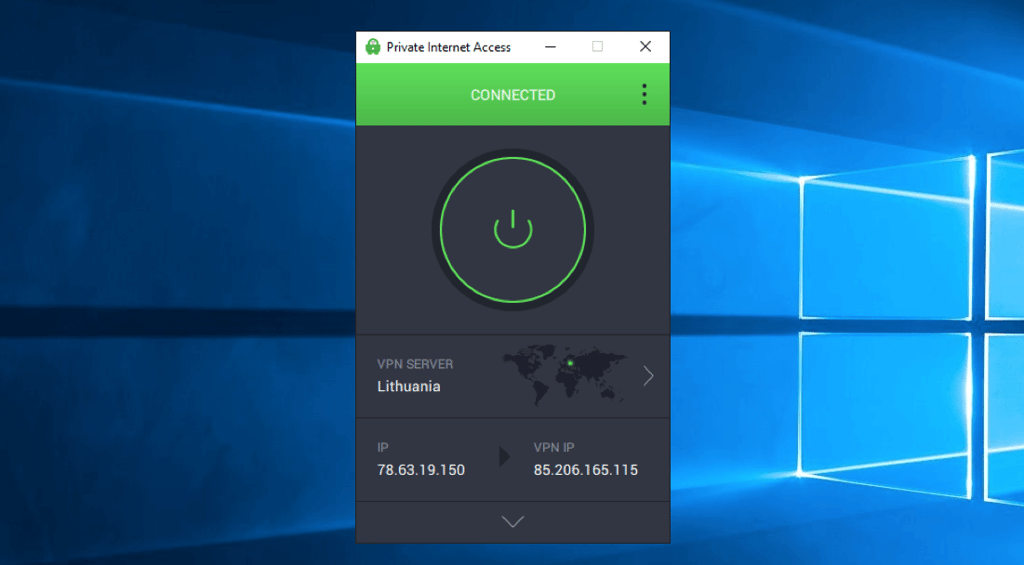The image size is (1024, 565).
Task: Minimize the Private Internet Access window
Action: pyautogui.click(x=551, y=47)
